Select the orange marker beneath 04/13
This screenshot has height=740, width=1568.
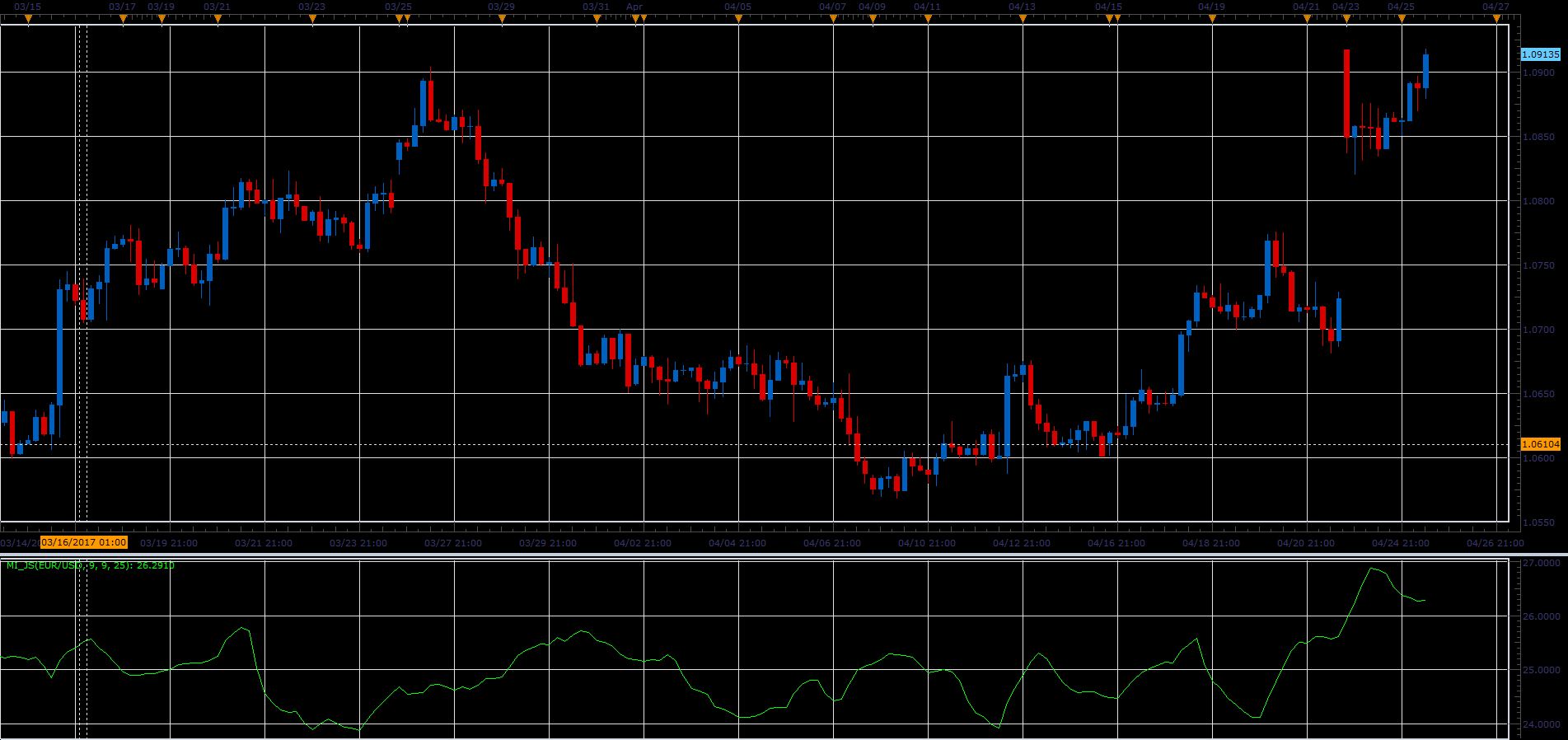pyautogui.click(x=1023, y=19)
